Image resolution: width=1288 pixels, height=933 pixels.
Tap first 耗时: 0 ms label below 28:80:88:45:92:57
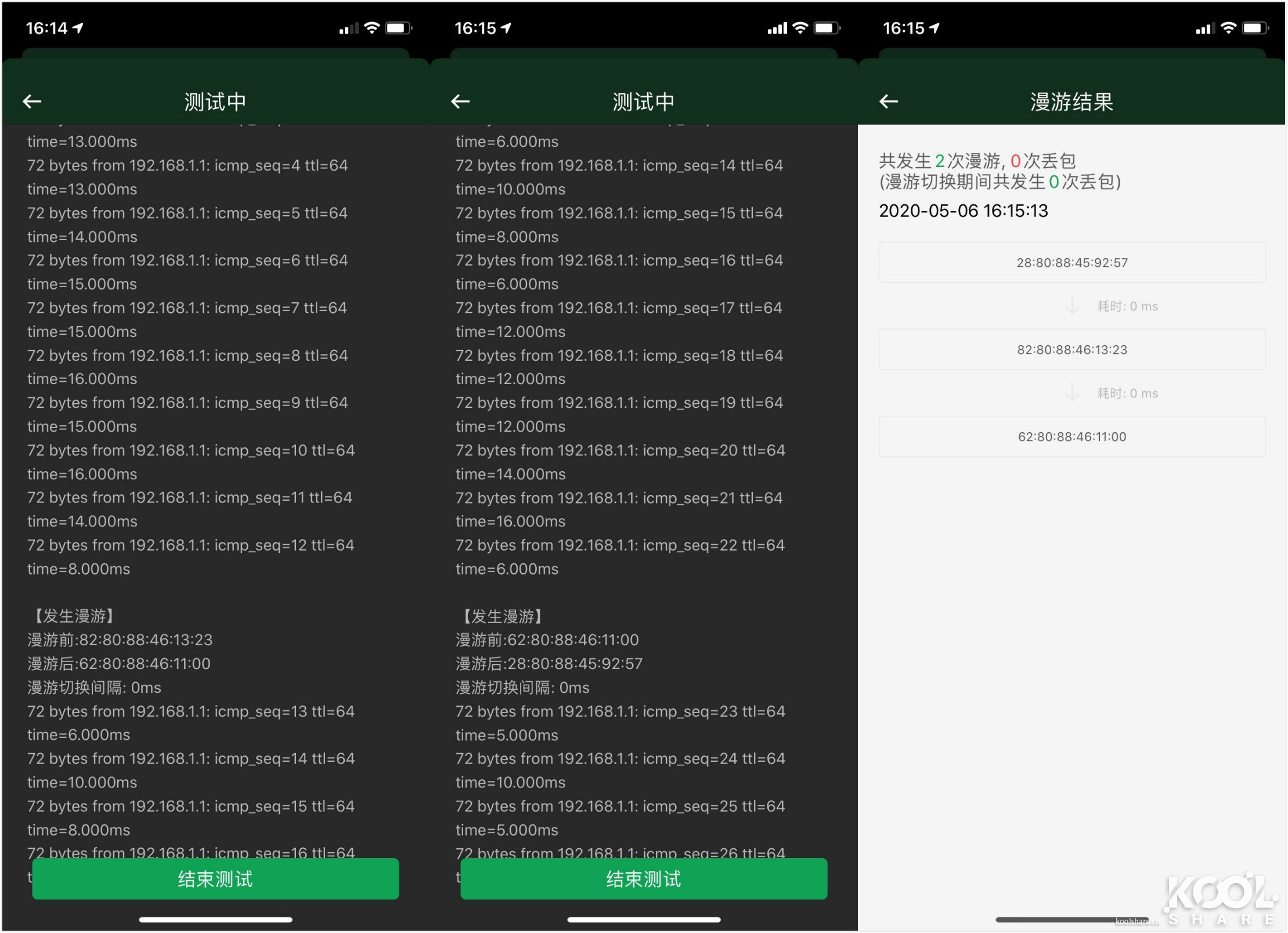[x=1127, y=306]
